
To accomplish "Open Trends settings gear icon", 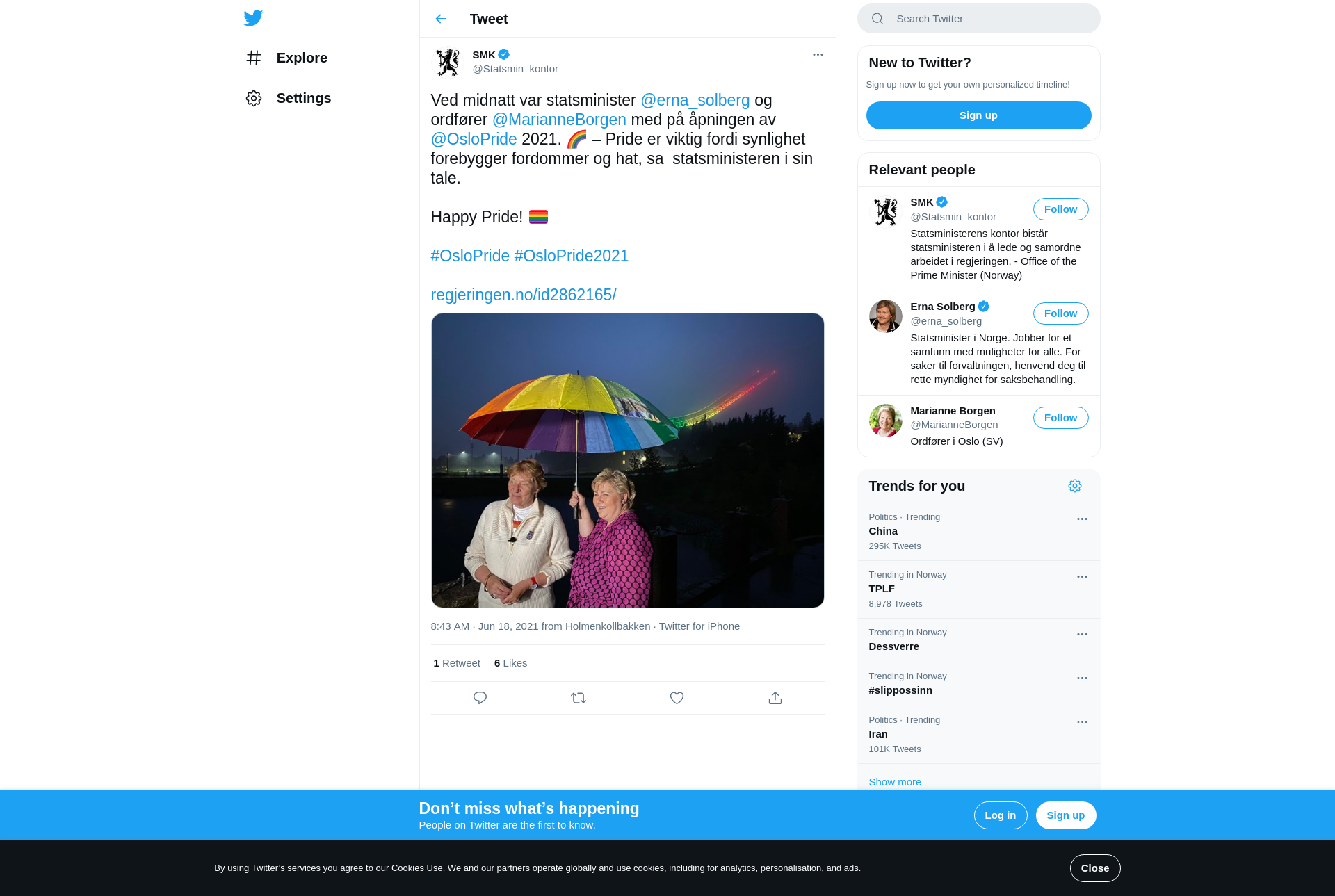I will (x=1075, y=486).
